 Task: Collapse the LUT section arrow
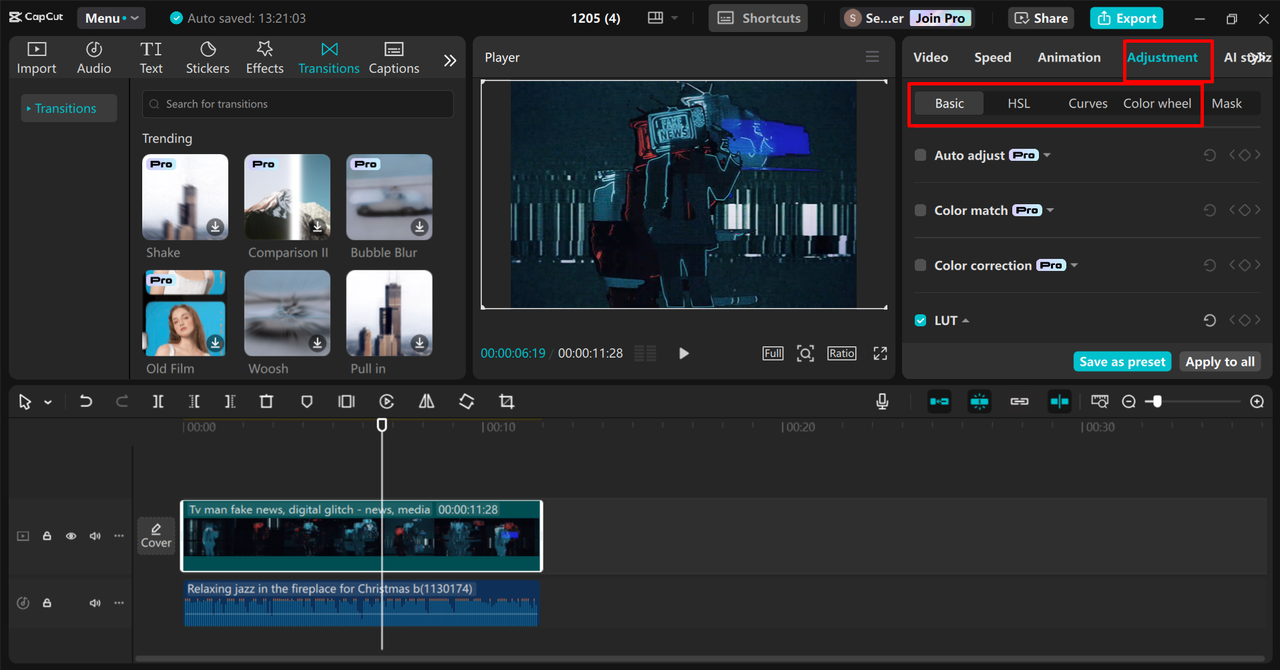tap(966, 321)
